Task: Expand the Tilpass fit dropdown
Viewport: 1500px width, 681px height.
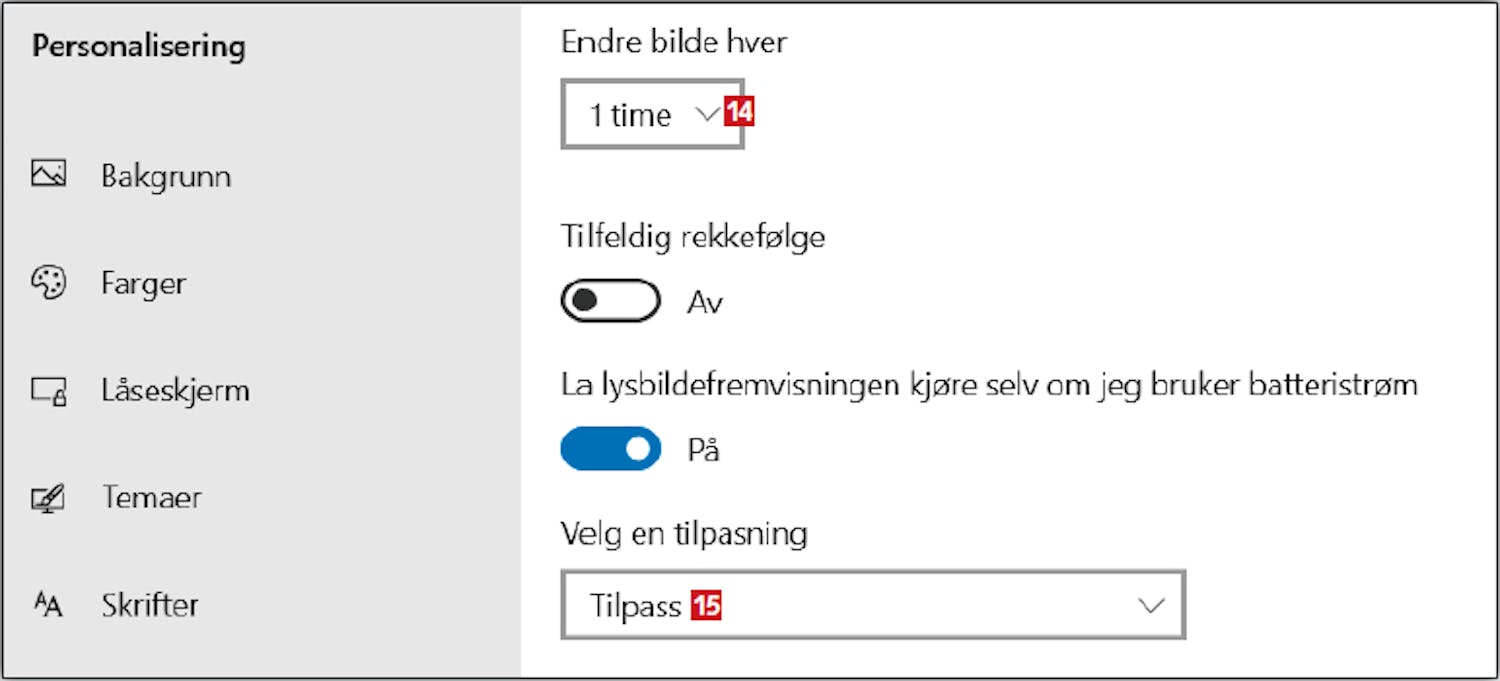Action: 873,604
